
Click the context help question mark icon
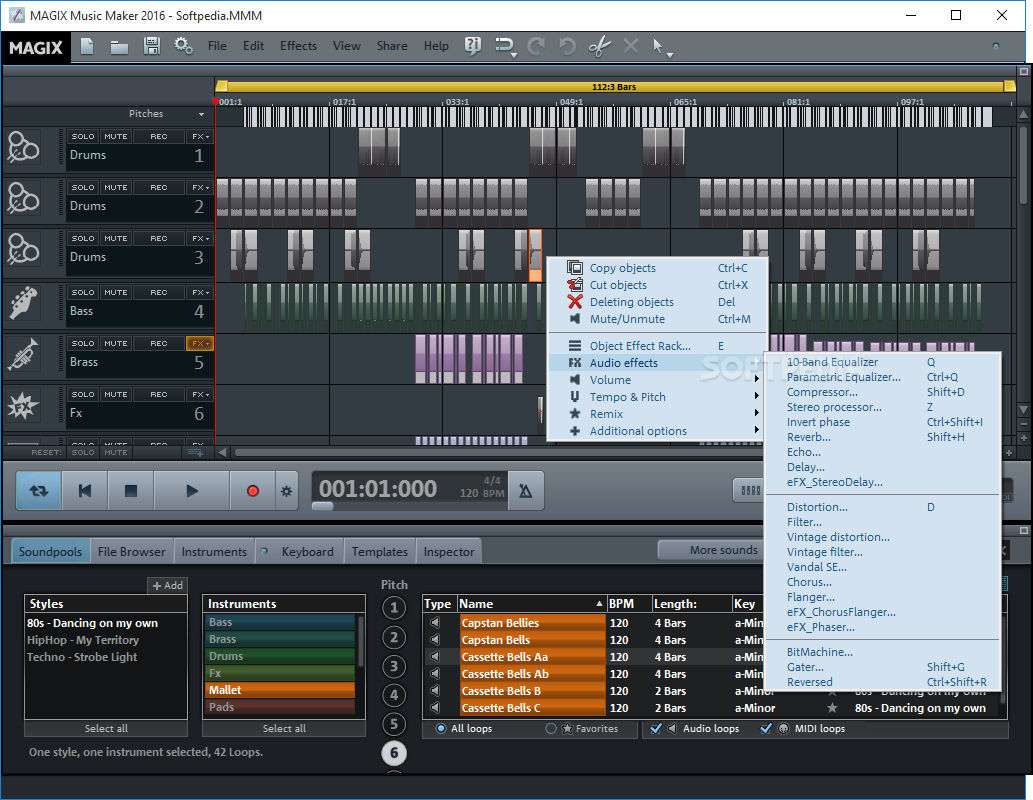tap(472, 45)
